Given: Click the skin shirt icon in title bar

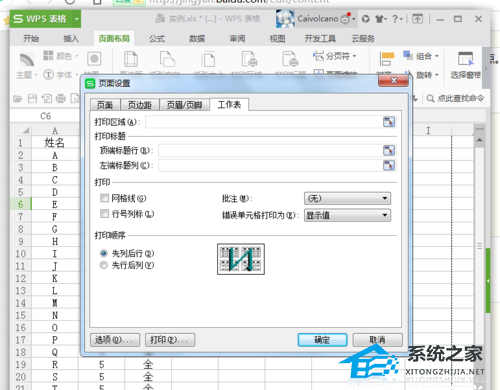Looking at the screenshot, I should pyautogui.click(x=379, y=19).
